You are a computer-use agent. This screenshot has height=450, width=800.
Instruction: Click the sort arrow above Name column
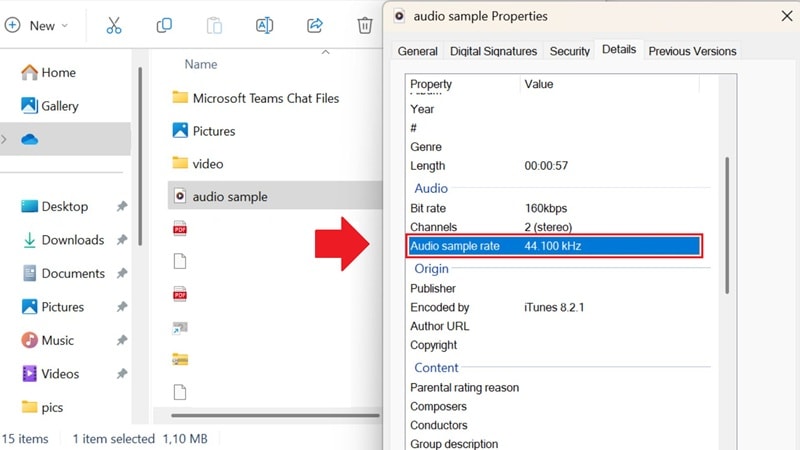pos(326,52)
